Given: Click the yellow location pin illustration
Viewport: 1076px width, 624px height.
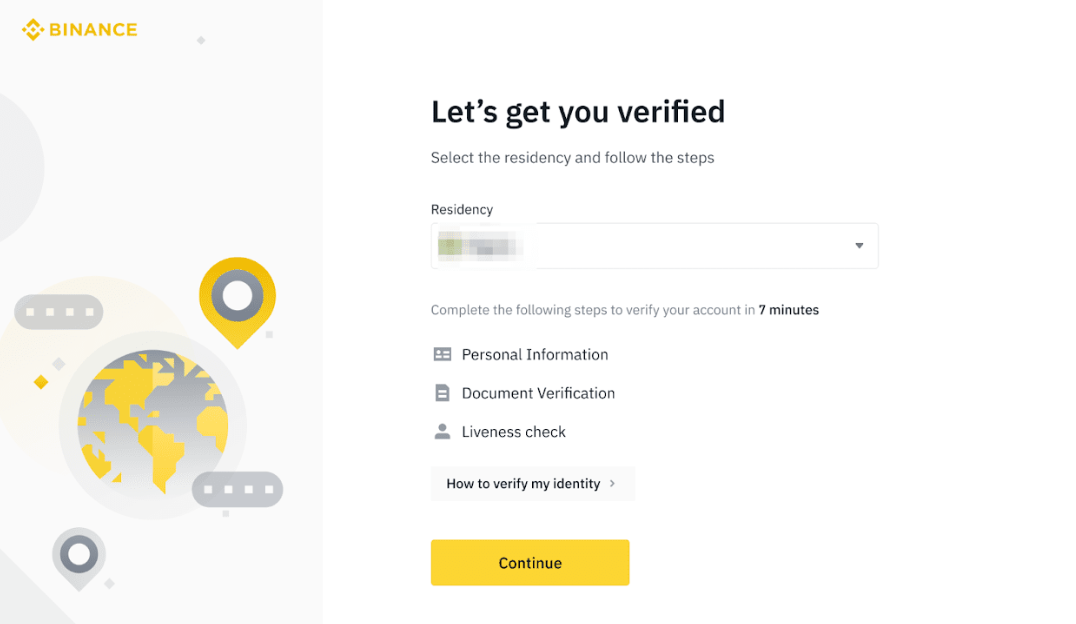Looking at the screenshot, I should pyautogui.click(x=238, y=300).
